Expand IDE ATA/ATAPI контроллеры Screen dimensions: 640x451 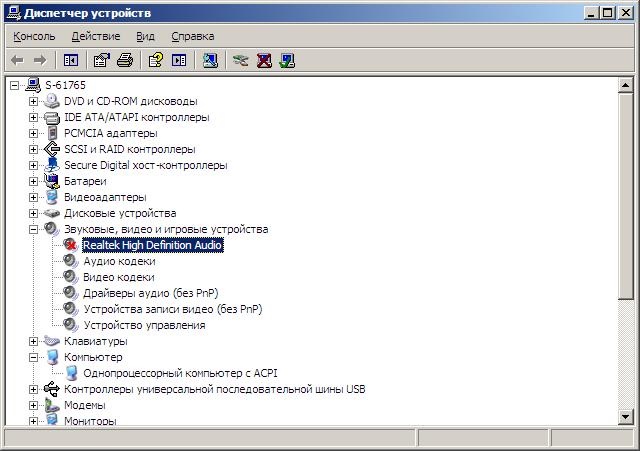pyautogui.click(x=33, y=118)
